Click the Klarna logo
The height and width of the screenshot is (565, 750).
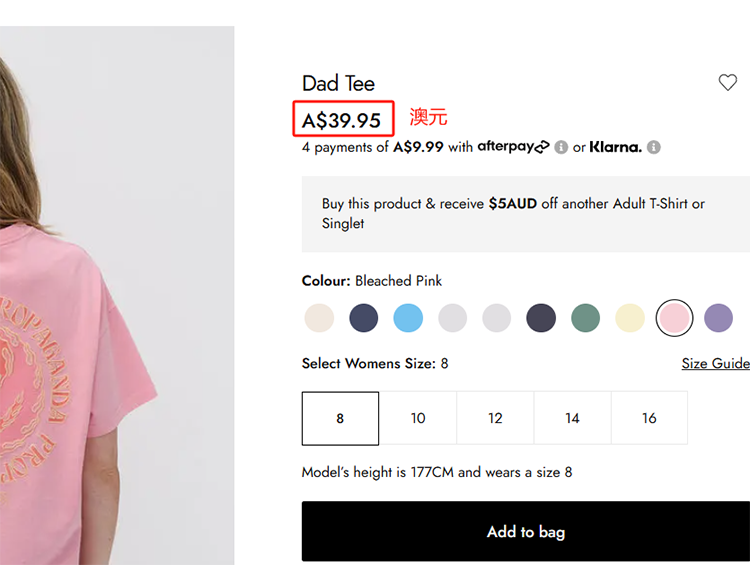coord(615,147)
